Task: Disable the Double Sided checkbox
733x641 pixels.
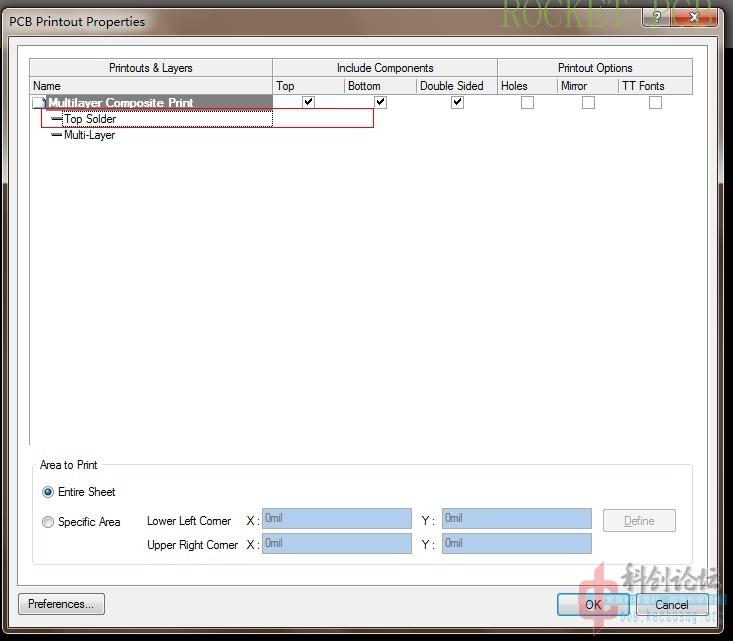Action: 457,102
